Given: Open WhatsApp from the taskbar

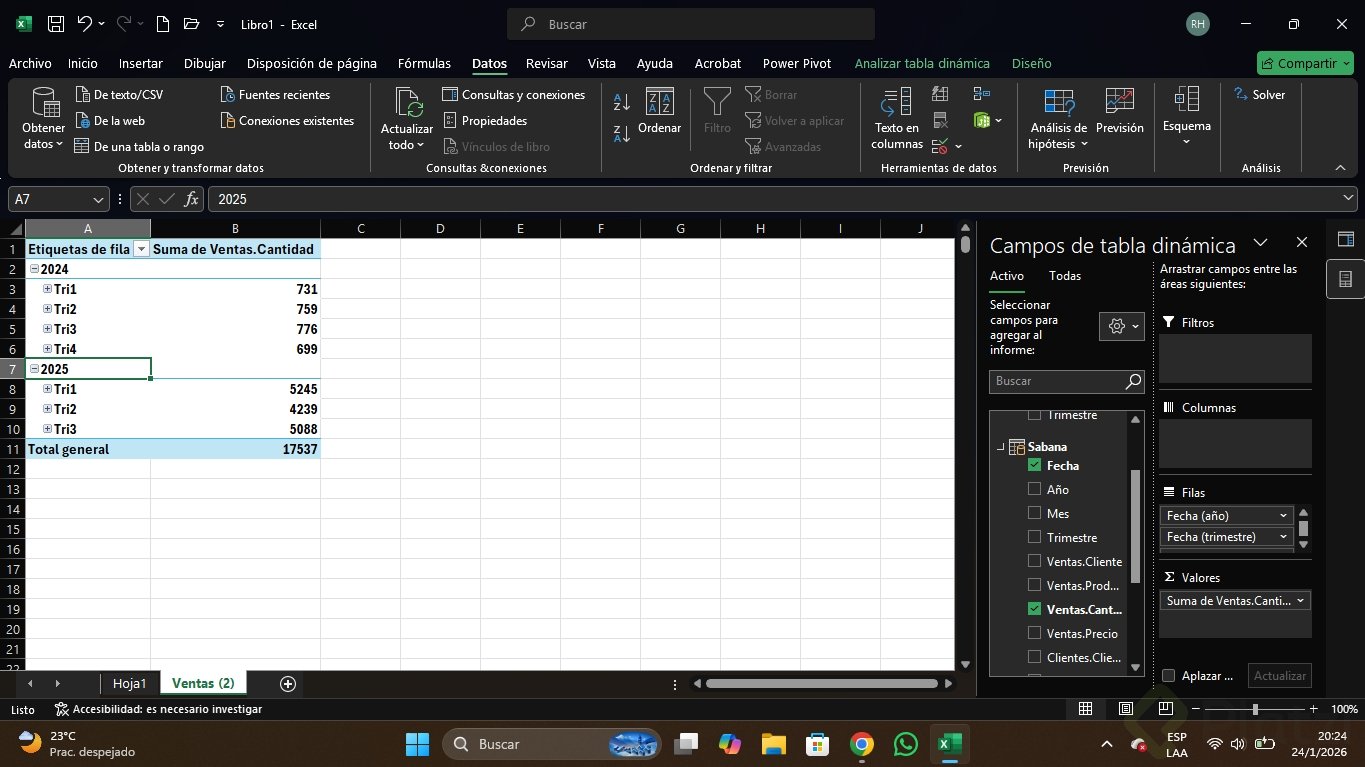Looking at the screenshot, I should (905, 744).
